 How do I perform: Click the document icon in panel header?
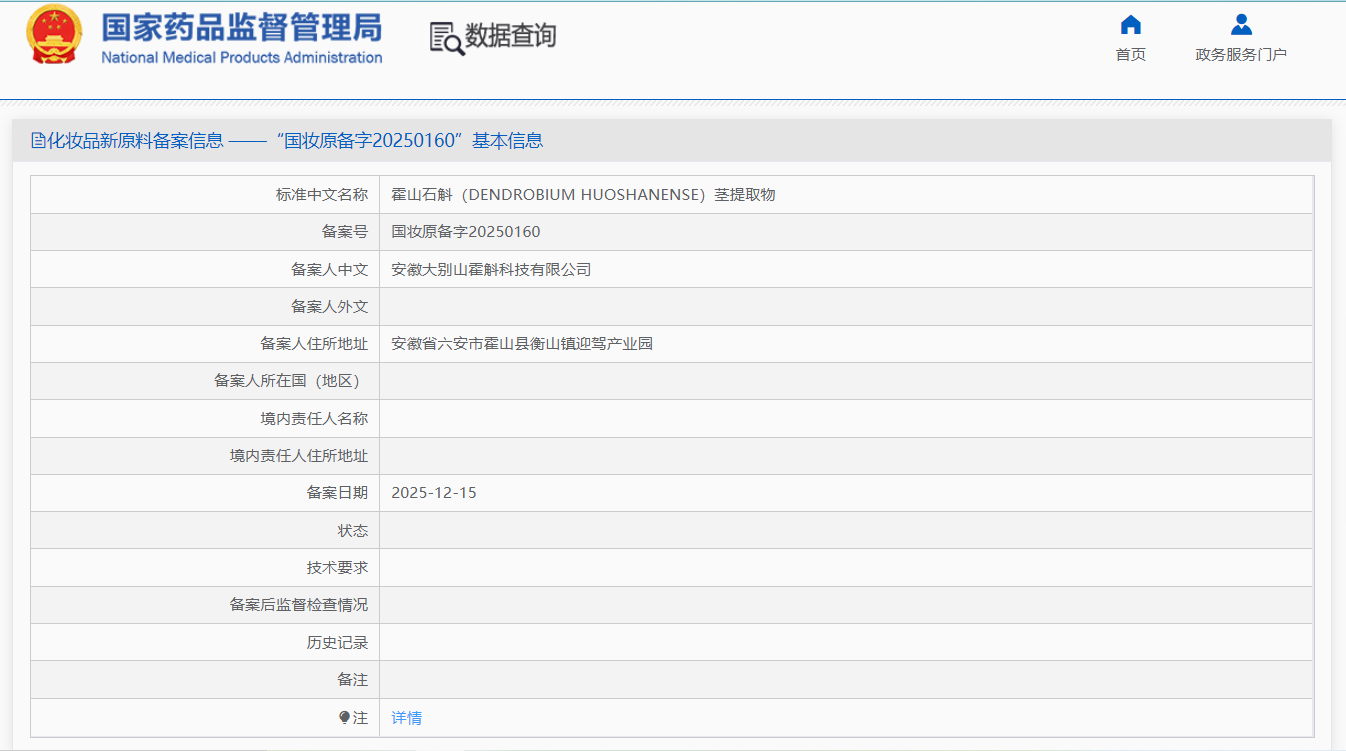coord(37,141)
